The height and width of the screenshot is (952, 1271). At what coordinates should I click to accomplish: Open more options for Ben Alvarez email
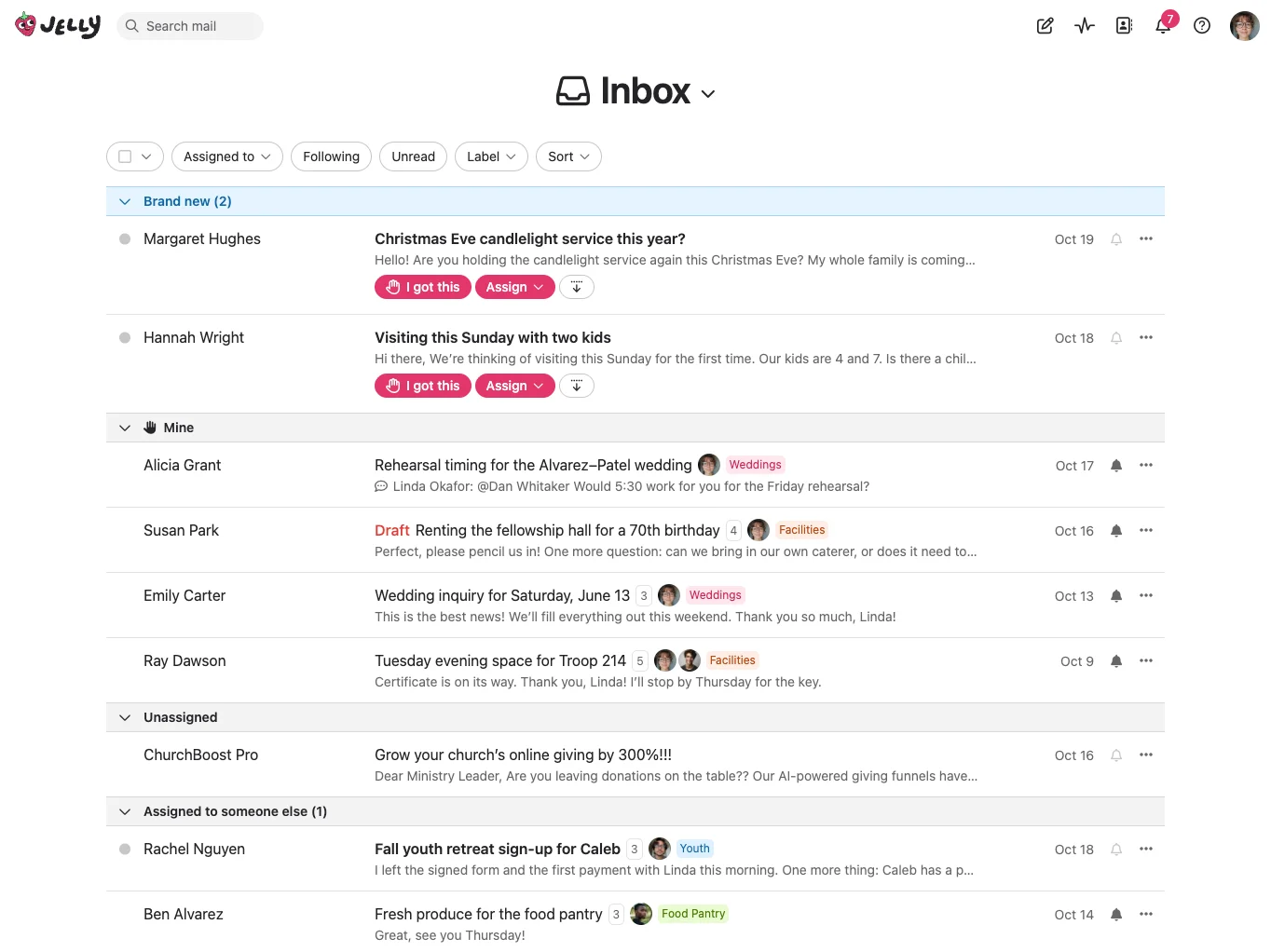pos(1146,915)
